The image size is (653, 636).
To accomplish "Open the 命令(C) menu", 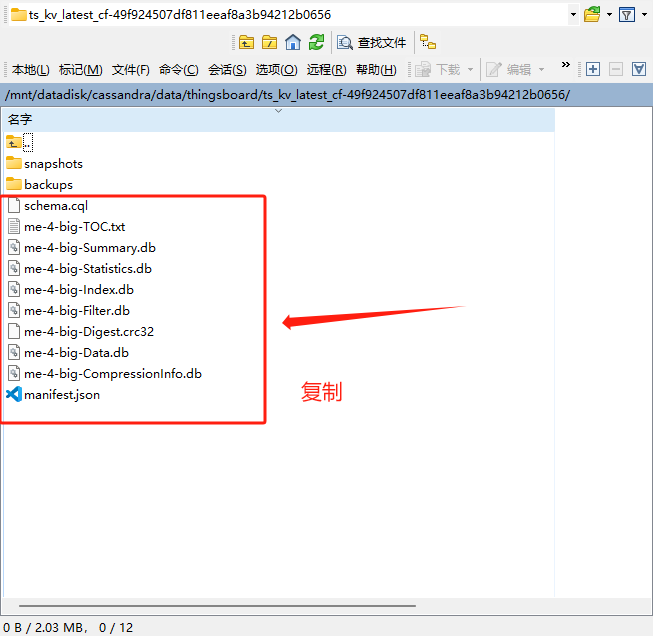I will [x=179, y=70].
